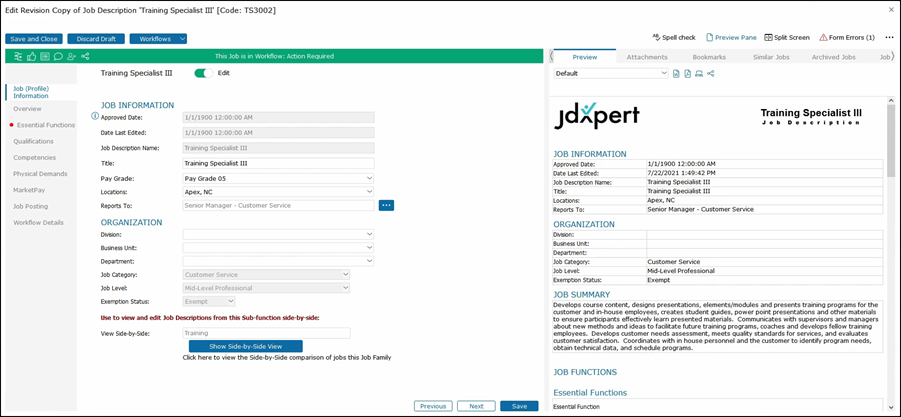
Task: Toggle the Edit switch off
Action: (x=204, y=73)
